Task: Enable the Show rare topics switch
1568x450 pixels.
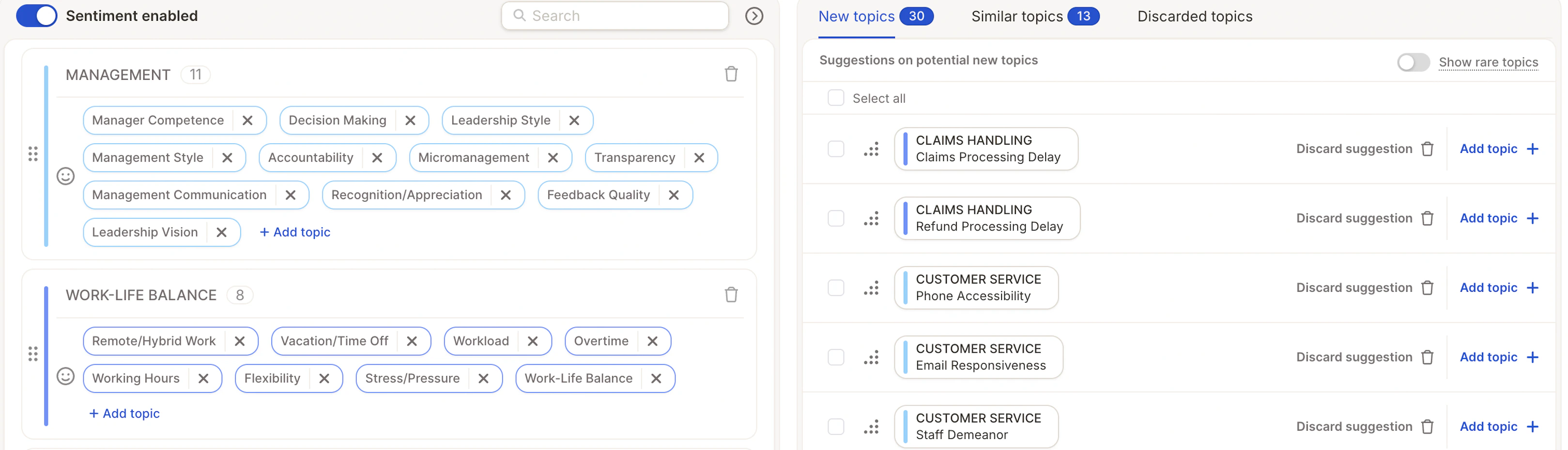Action: click(x=1414, y=62)
